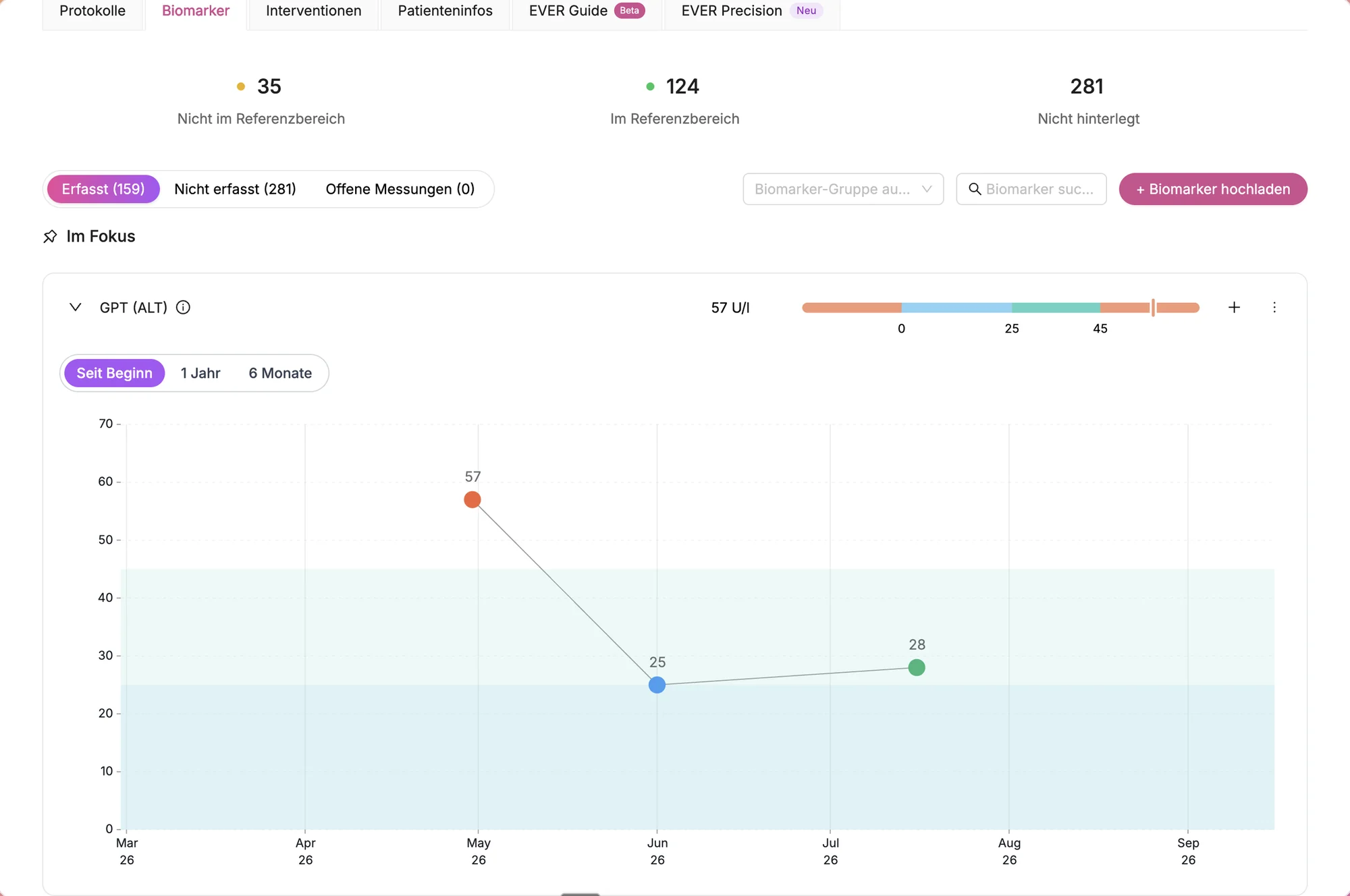Collapse the GPT (ALT) biomarker card
This screenshot has height=896, width=1350.
(x=76, y=308)
